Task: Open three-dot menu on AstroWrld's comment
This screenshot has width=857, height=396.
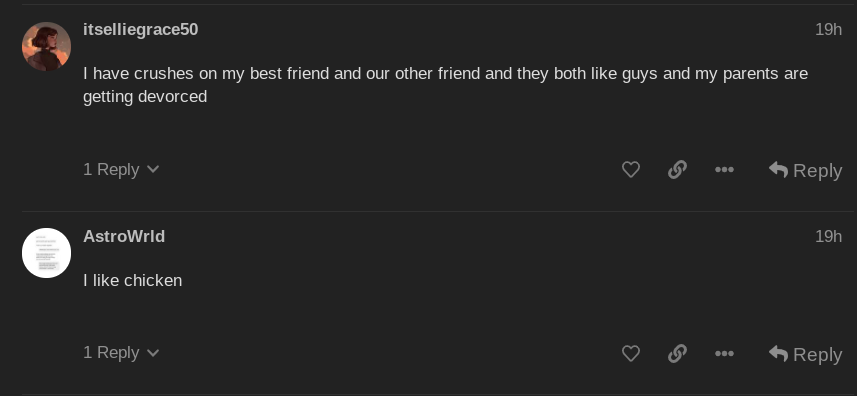Action: point(724,353)
